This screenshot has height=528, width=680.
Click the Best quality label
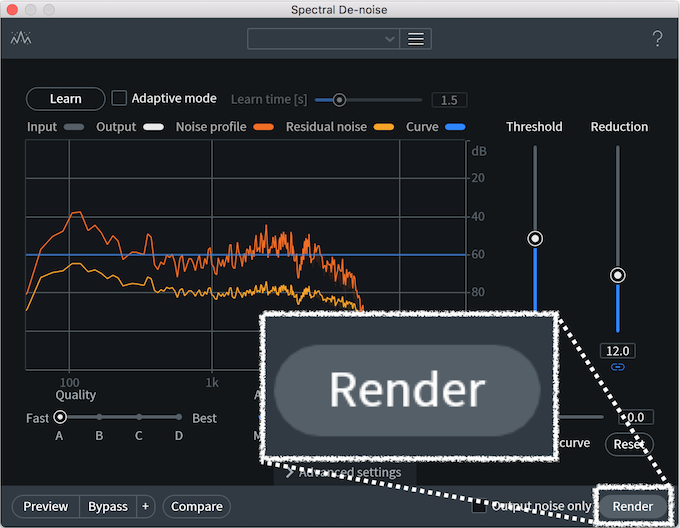click(x=204, y=418)
